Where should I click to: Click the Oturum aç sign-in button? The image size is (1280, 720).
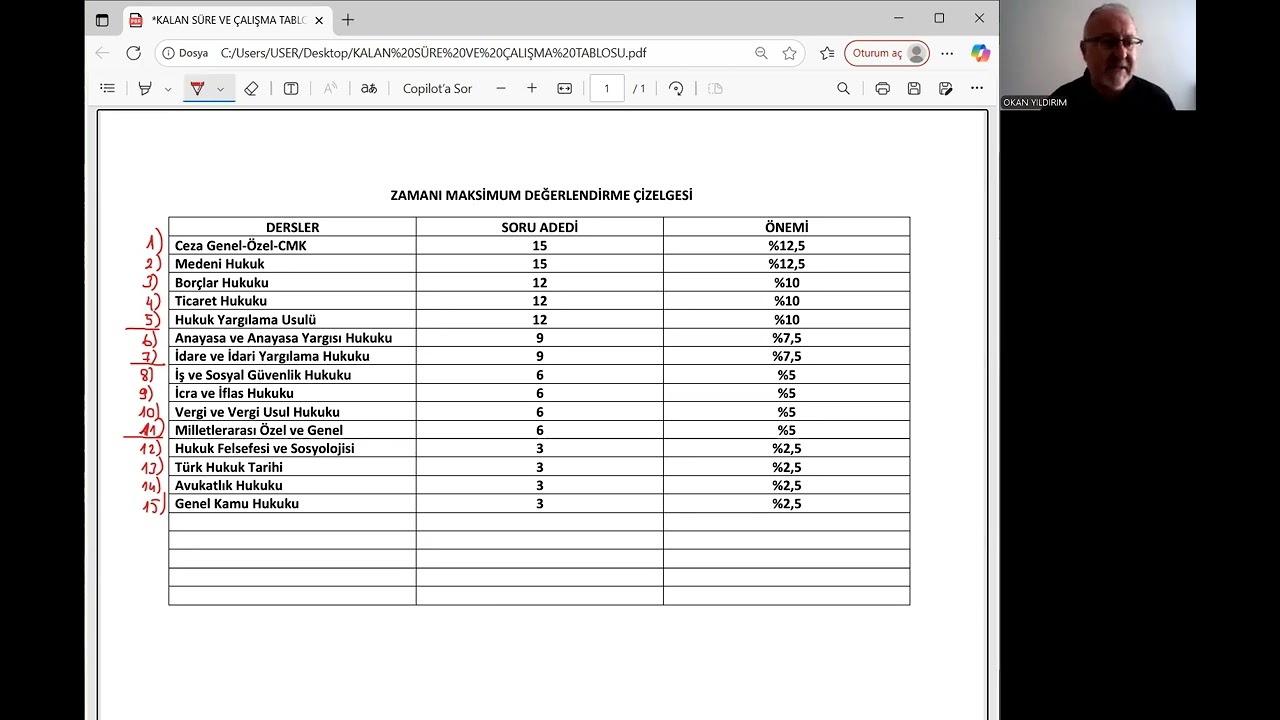click(x=887, y=53)
